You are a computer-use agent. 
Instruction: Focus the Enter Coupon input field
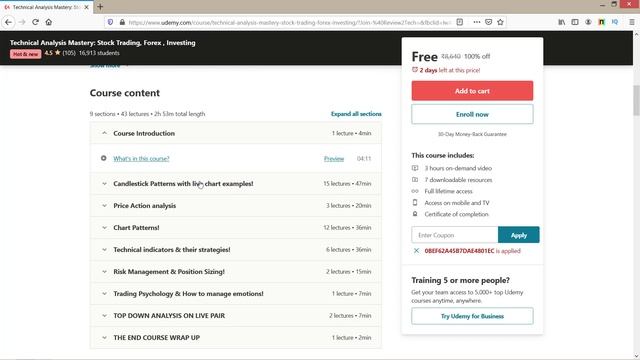pyautogui.click(x=455, y=235)
